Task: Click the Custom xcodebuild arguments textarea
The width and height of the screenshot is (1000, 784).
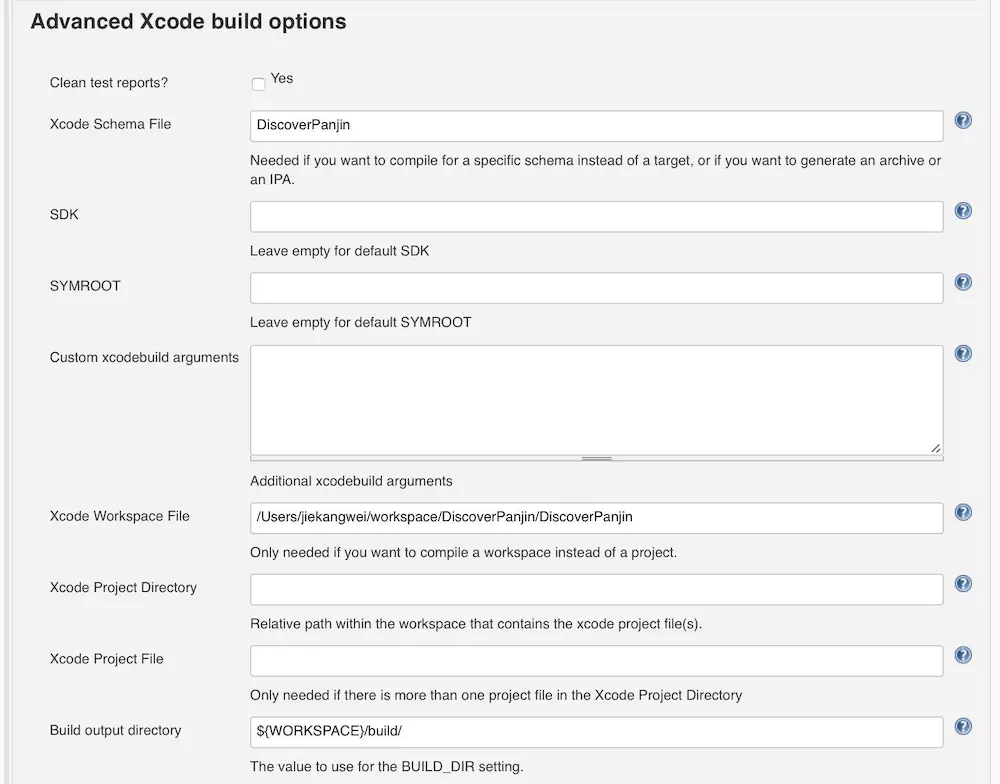Action: 596,400
